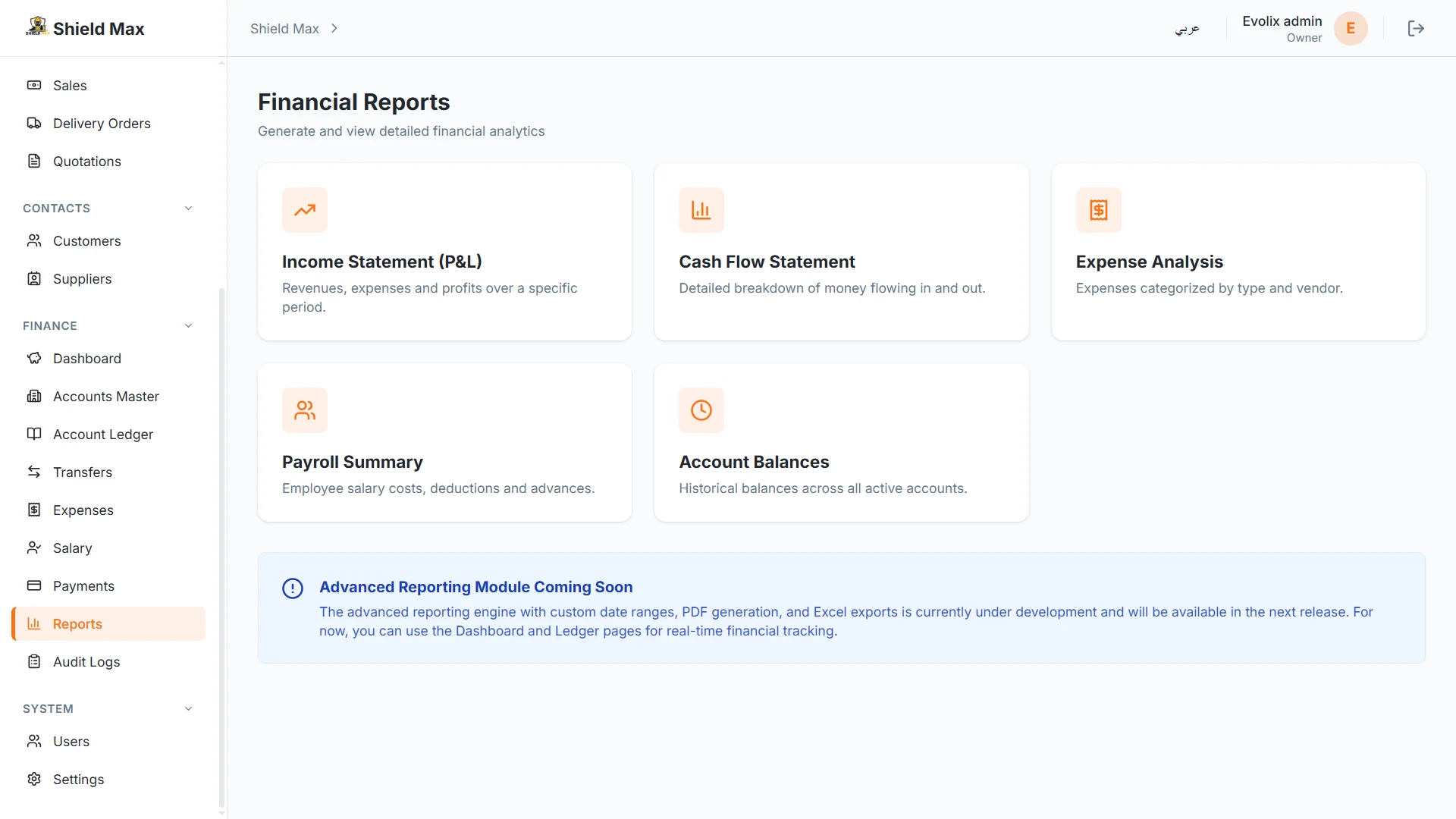The height and width of the screenshot is (819, 1456).
Task: Click the Users group icon in sidebar
Action: 34,741
